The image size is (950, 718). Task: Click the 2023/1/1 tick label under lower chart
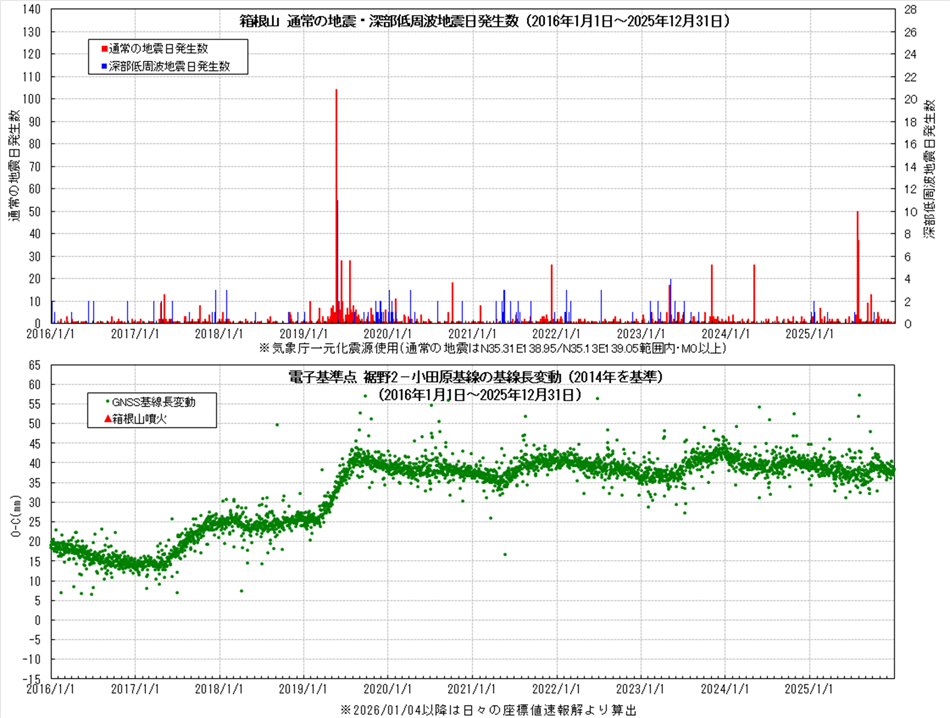(x=643, y=689)
